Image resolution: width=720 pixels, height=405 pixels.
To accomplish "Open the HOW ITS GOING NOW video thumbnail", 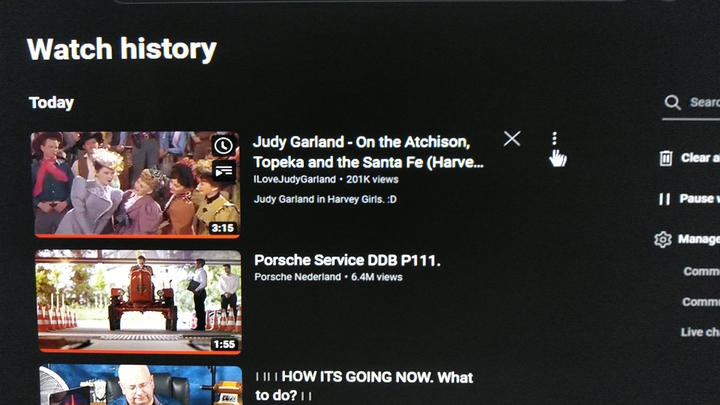I will click(x=141, y=385).
